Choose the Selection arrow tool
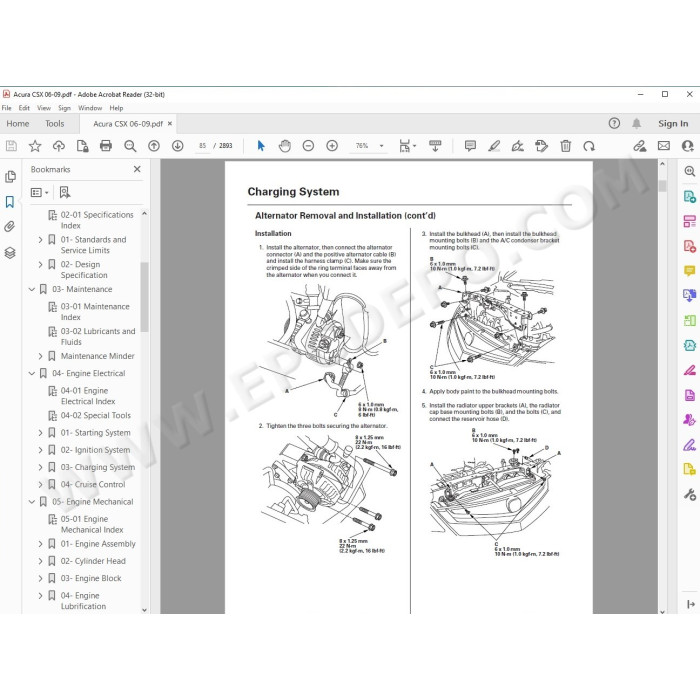The width and height of the screenshot is (700, 700). pos(261,146)
